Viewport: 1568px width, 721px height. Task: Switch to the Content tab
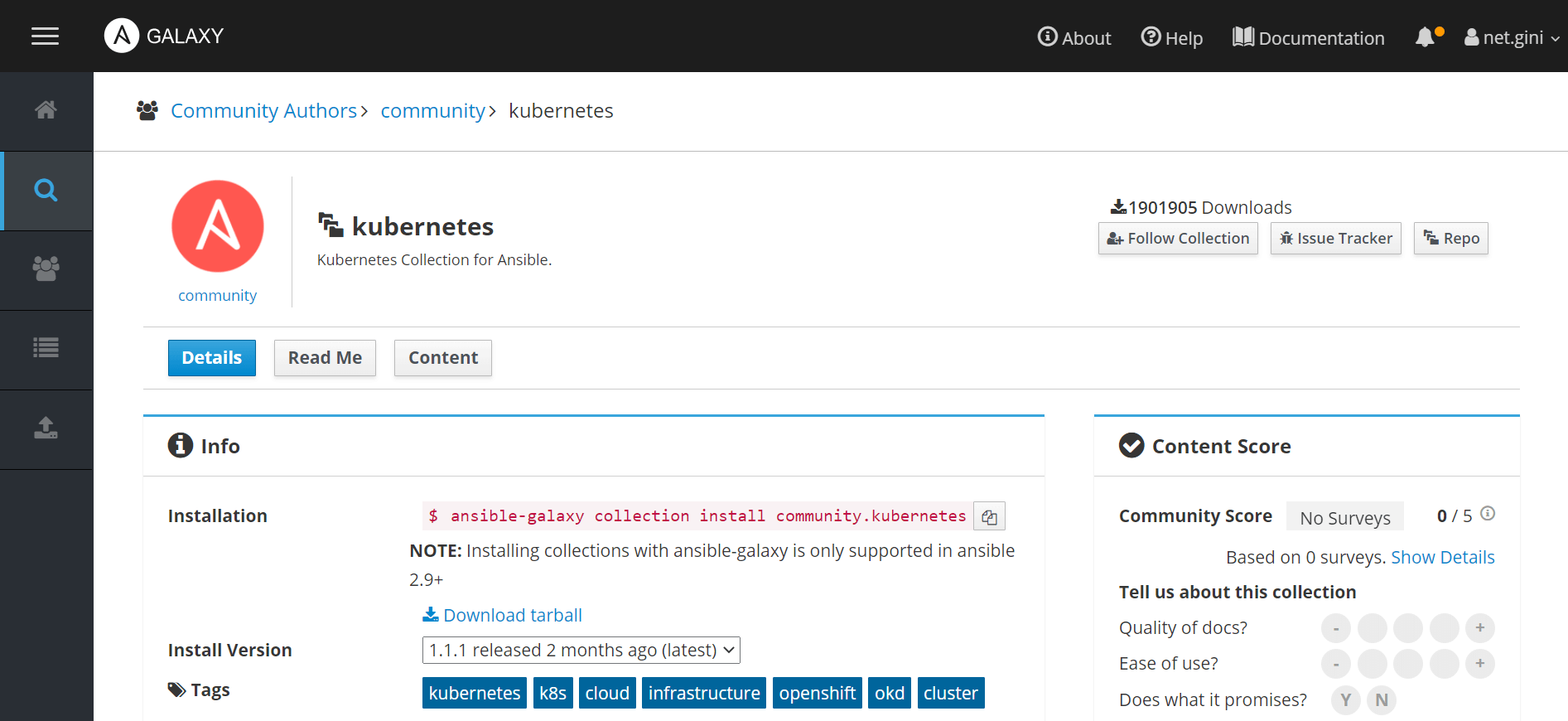442,358
